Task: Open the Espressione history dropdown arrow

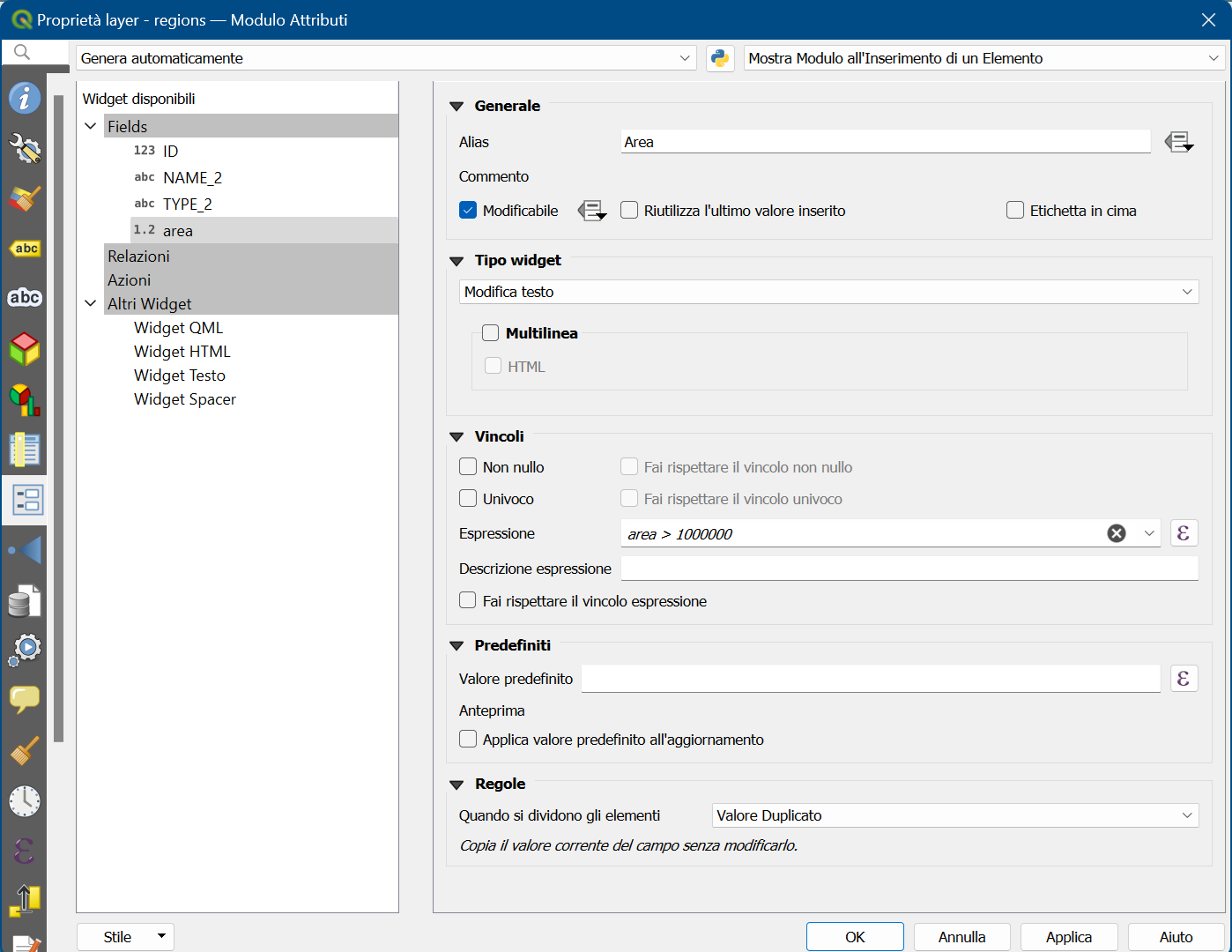Action: tap(1149, 533)
